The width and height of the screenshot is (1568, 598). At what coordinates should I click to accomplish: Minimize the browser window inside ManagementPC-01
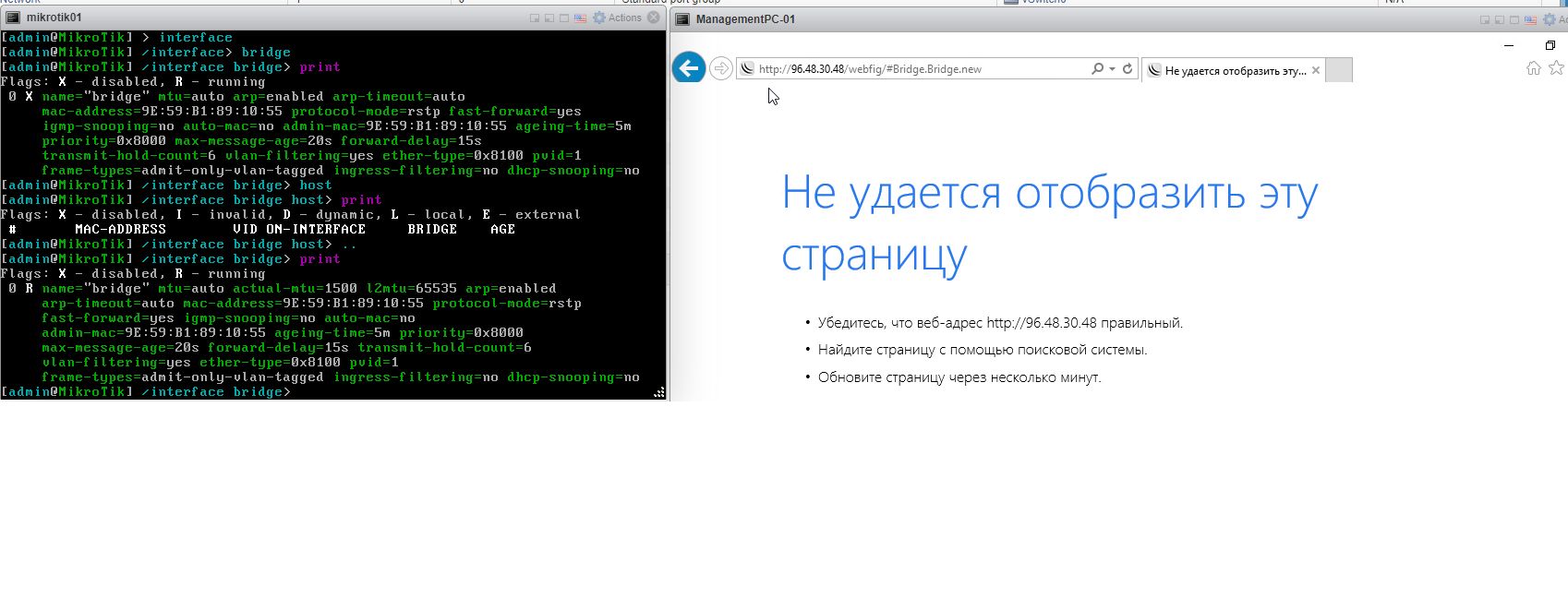coord(1509,45)
